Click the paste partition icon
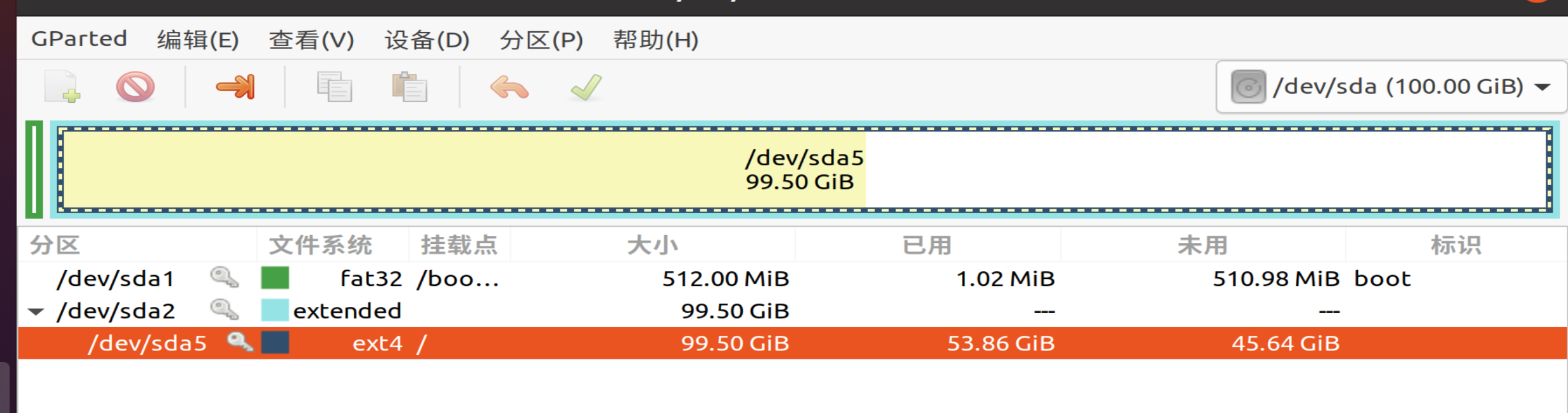Viewport: 1568px width, 413px height. tap(409, 87)
